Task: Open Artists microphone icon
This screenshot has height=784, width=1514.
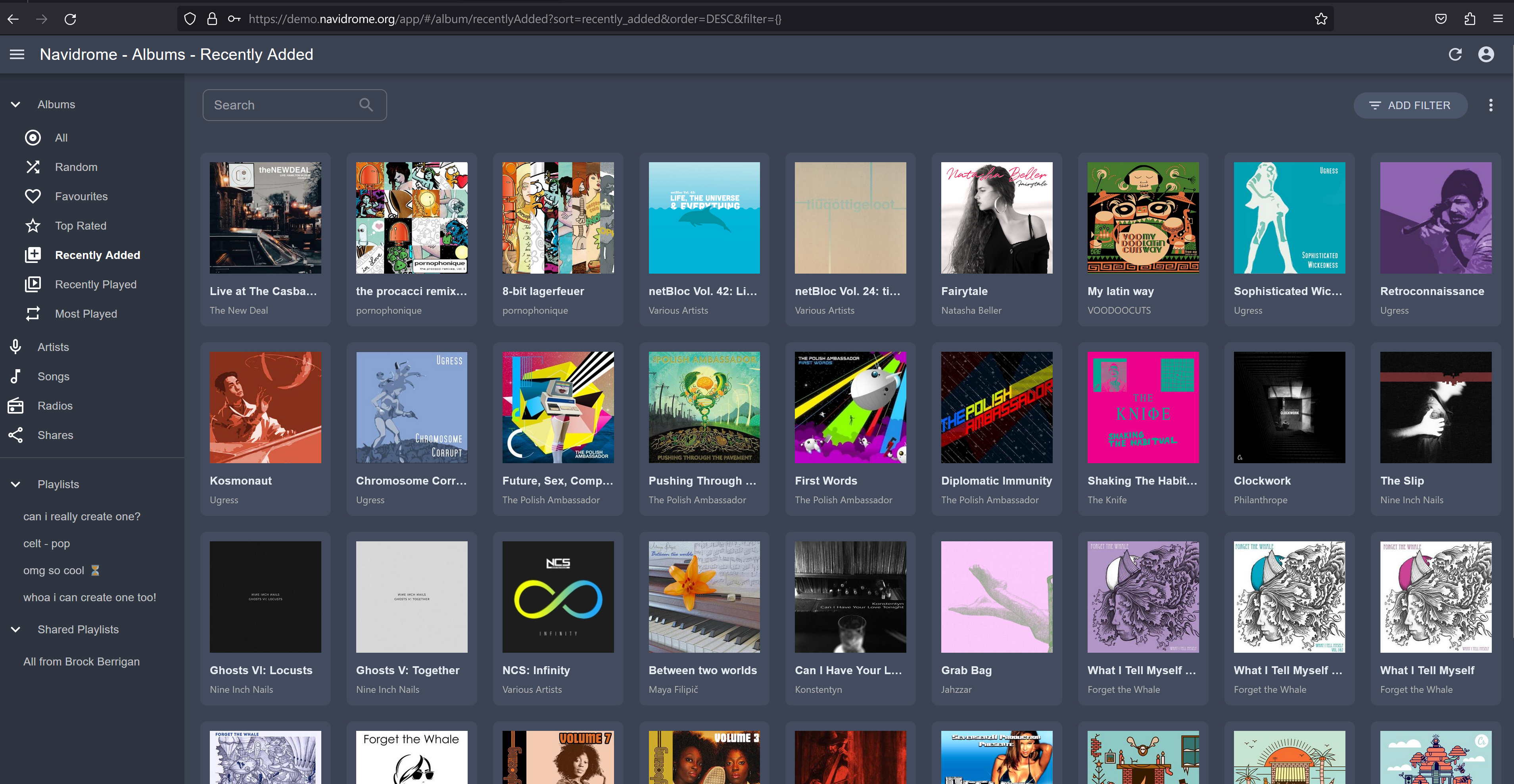Action: click(16, 347)
